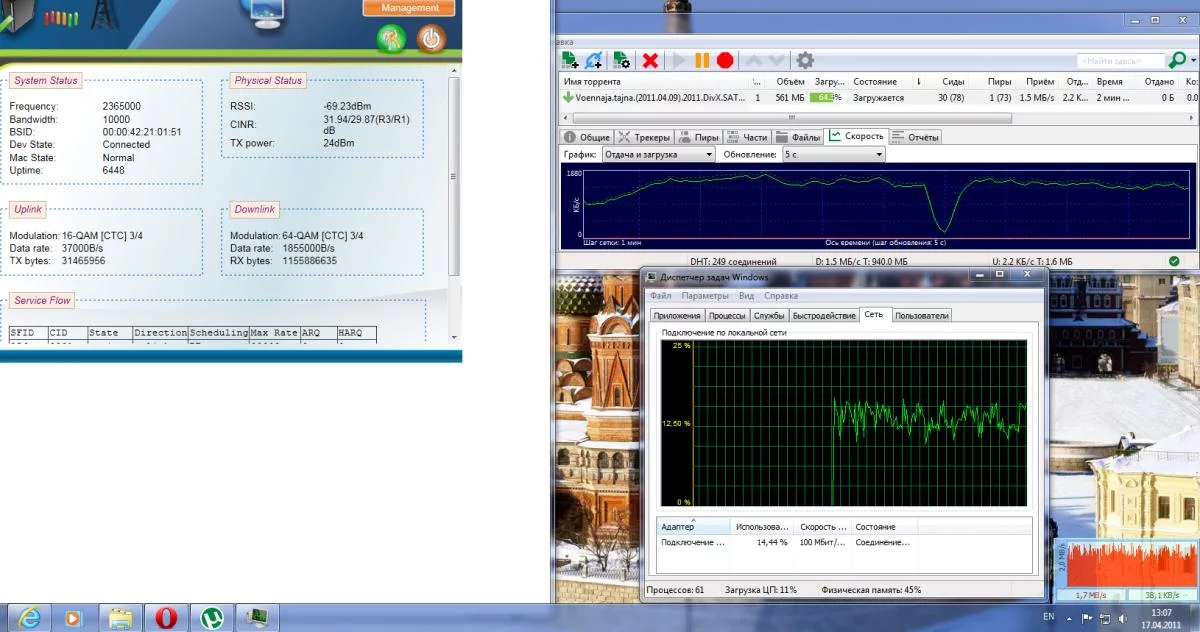Stop the torrent using red stop icon
This screenshot has width=1200, height=632.
click(725, 61)
